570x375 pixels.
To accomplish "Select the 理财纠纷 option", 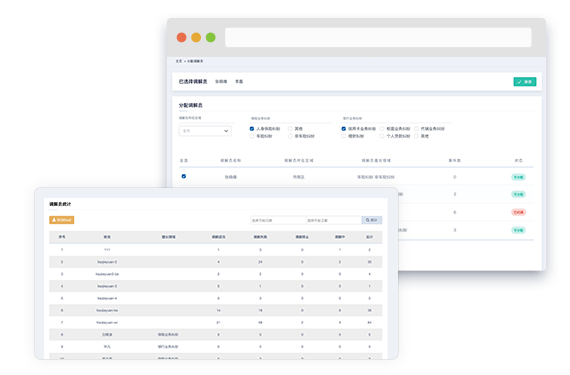I will coord(344,136).
